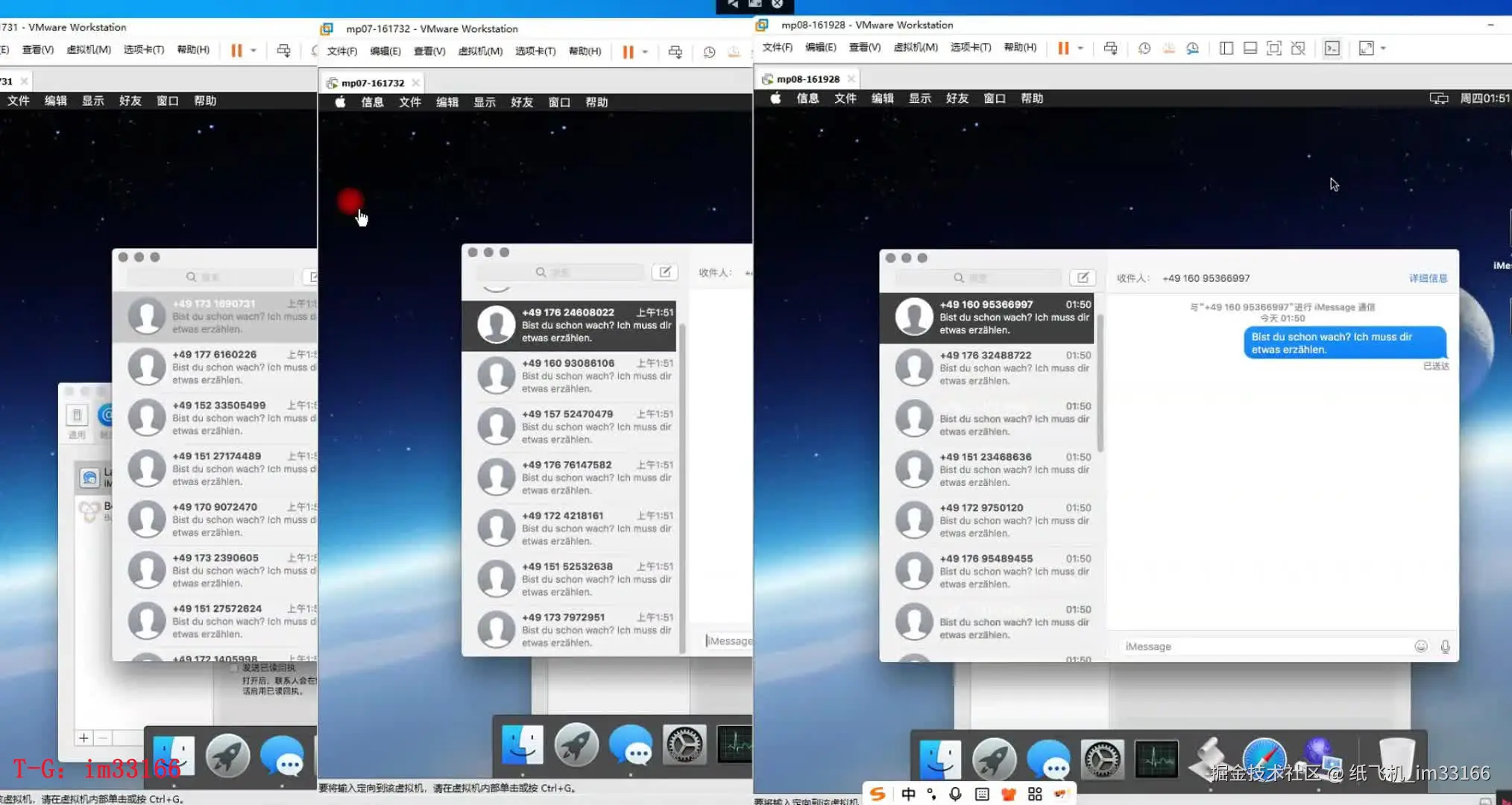Click the snapshot manager icon in mp08 toolbar
This screenshot has width=1512, height=805.
[1192, 48]
